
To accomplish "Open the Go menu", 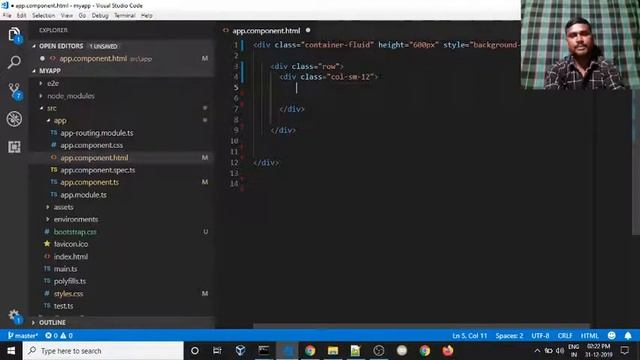I will click(82, 16).
